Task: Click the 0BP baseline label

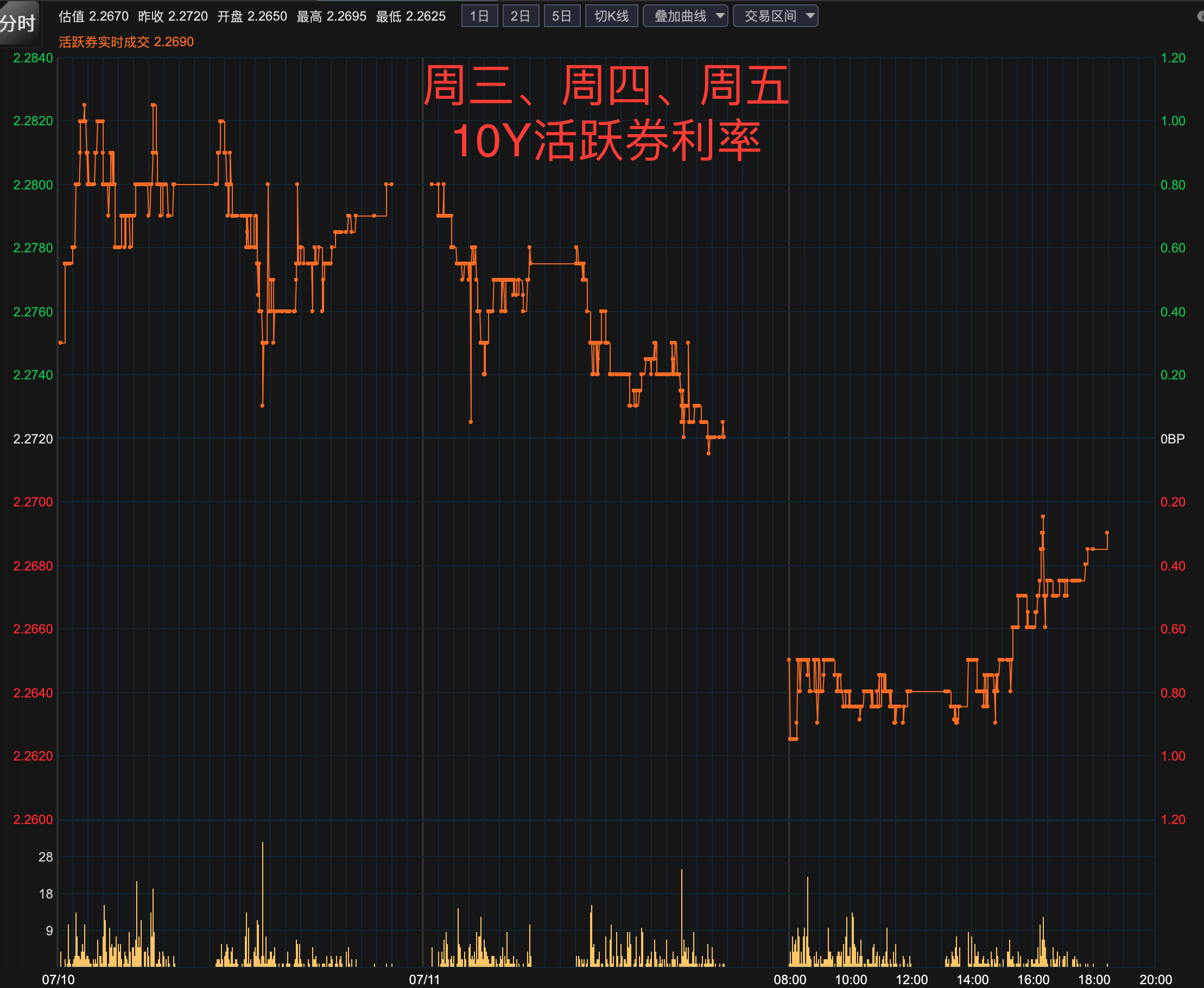Action: 1172,439
